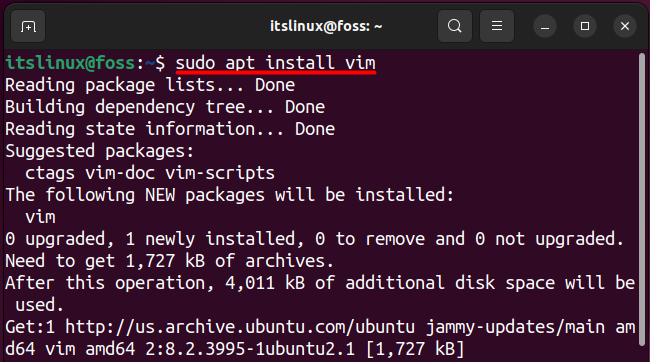Click the Reading package lists line
This screenshot has width=650, height=362.
pos(150,85)
